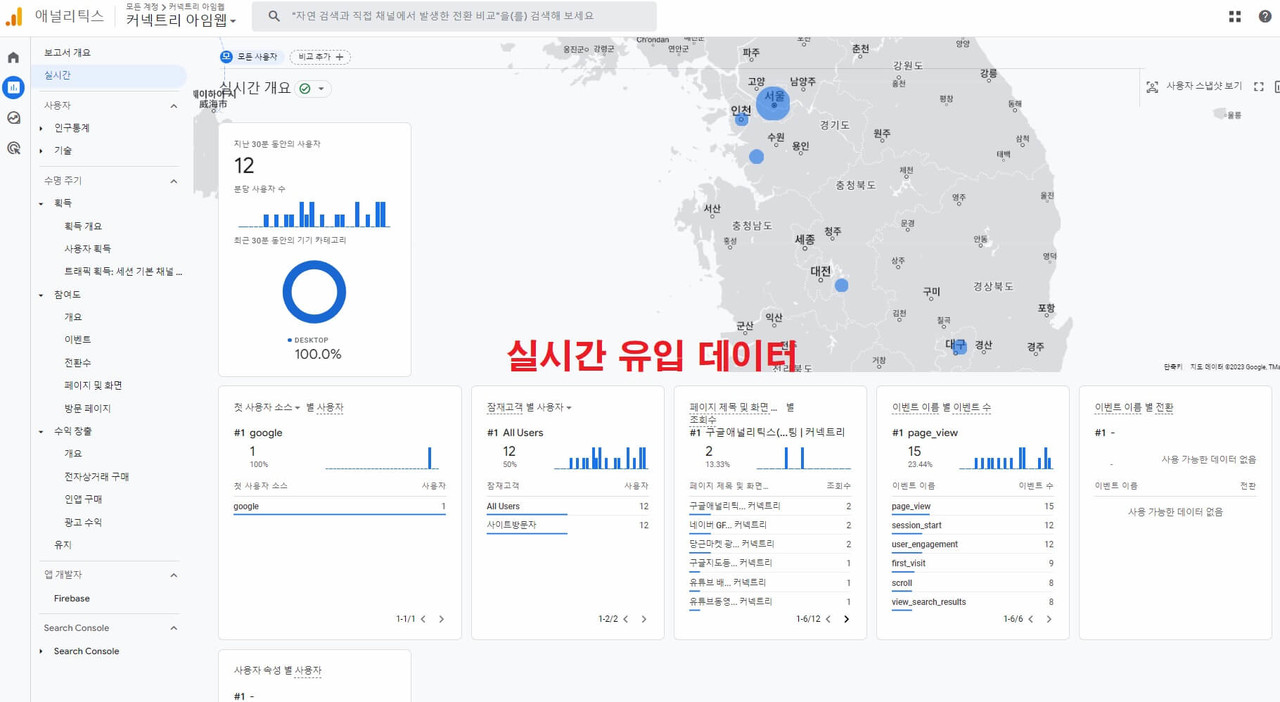Click the Seoul user bubble on map

click(x=773, y=102)
